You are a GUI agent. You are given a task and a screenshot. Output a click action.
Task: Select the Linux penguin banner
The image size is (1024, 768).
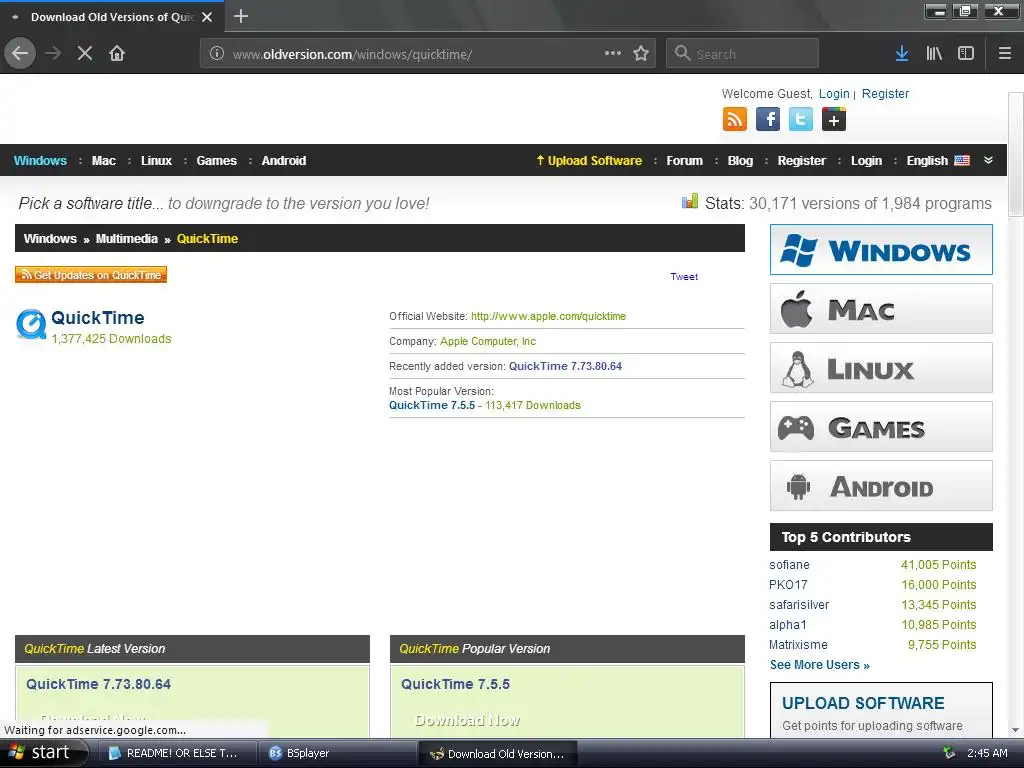[x=881, y=368]
